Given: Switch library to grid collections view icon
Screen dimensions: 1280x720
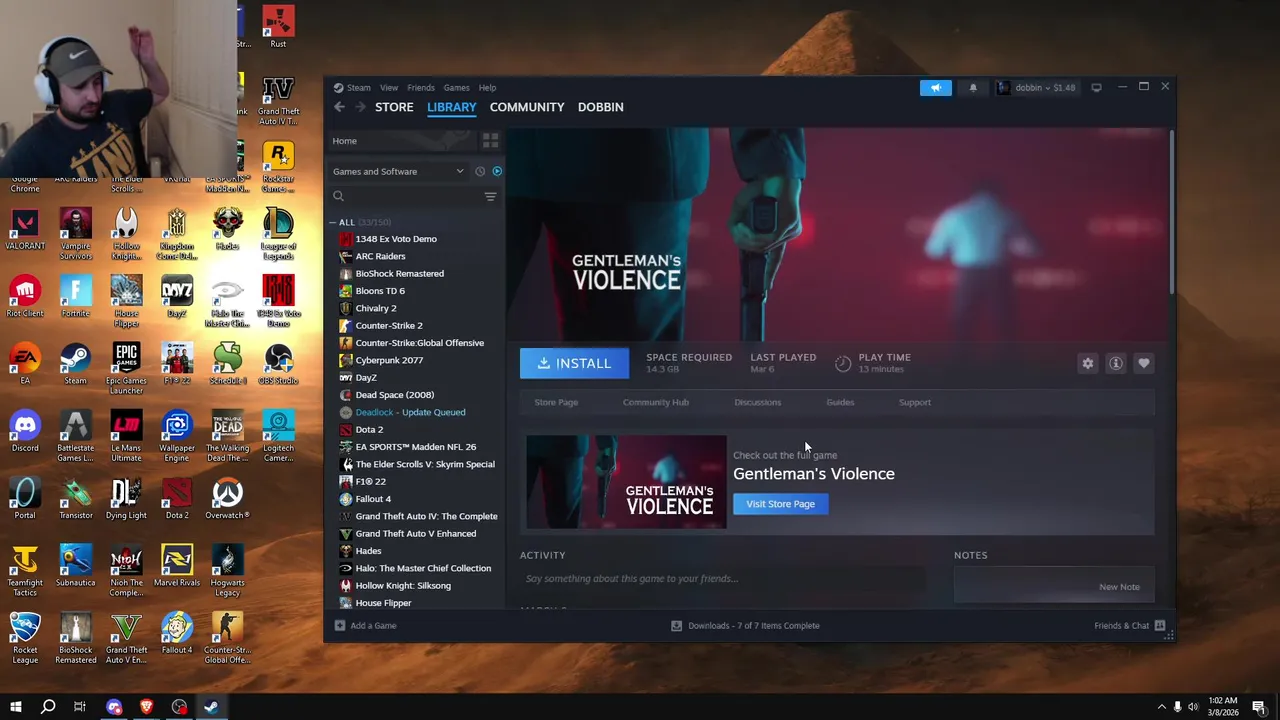Looking at the screenshot, I should click(x=490, y=141).
